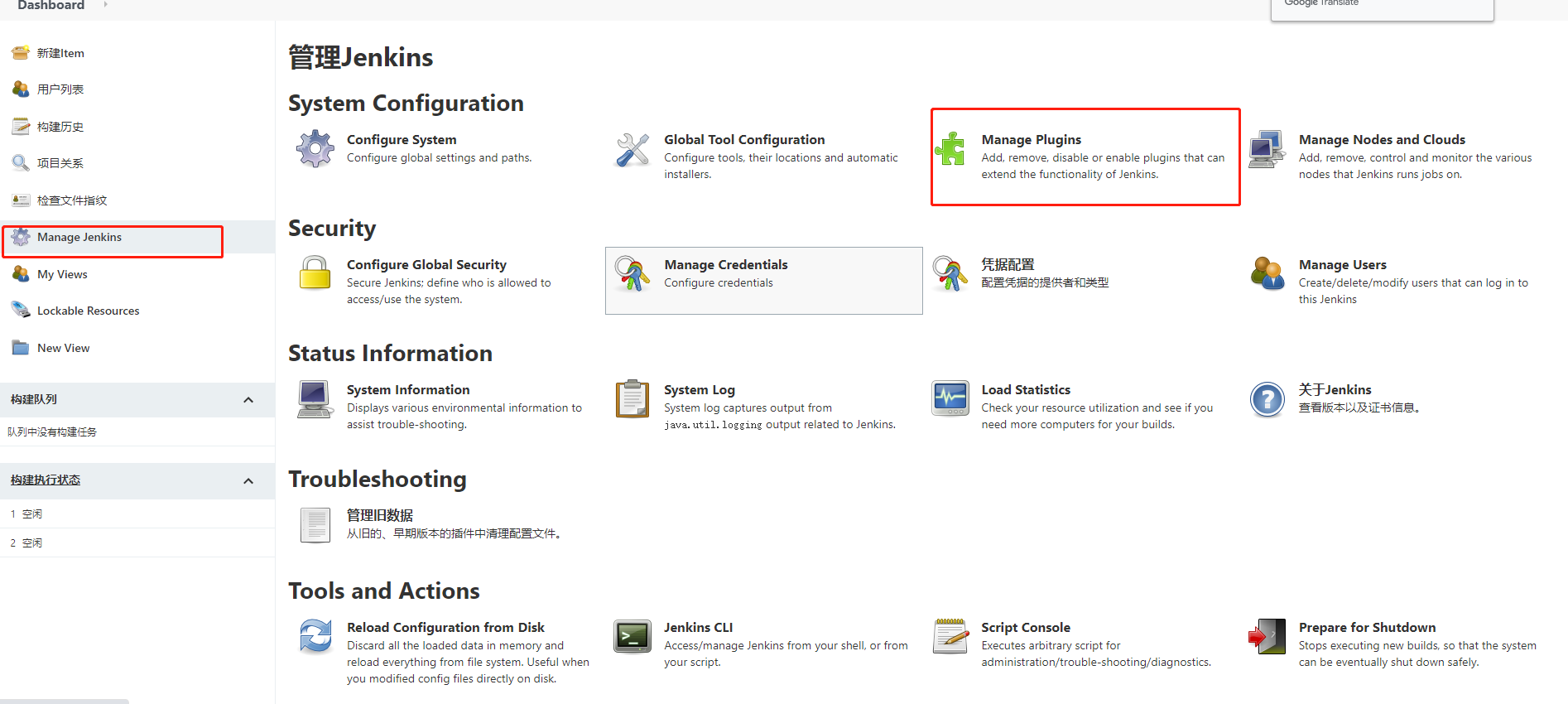
Task: Open the 管理旧数据 link
Action: click(380, 515)
